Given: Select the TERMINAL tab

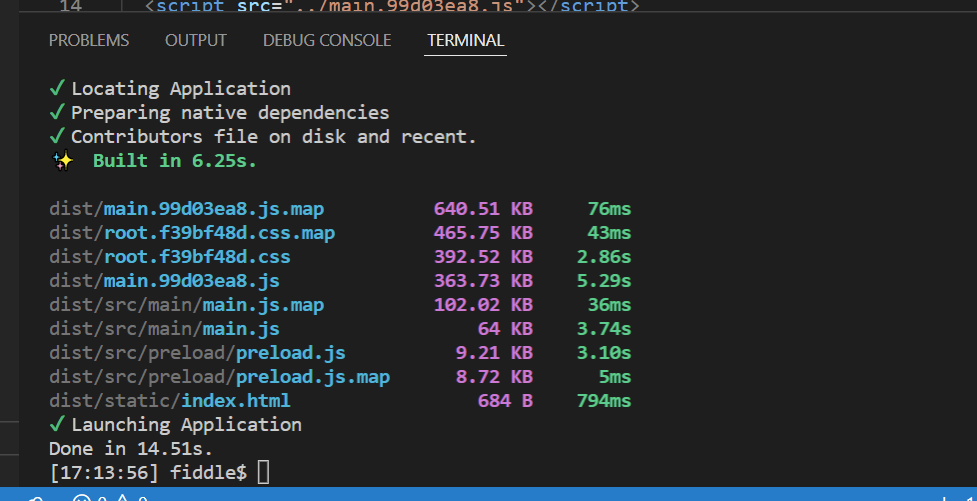Looking at the screenshot, I should point(465,41).
